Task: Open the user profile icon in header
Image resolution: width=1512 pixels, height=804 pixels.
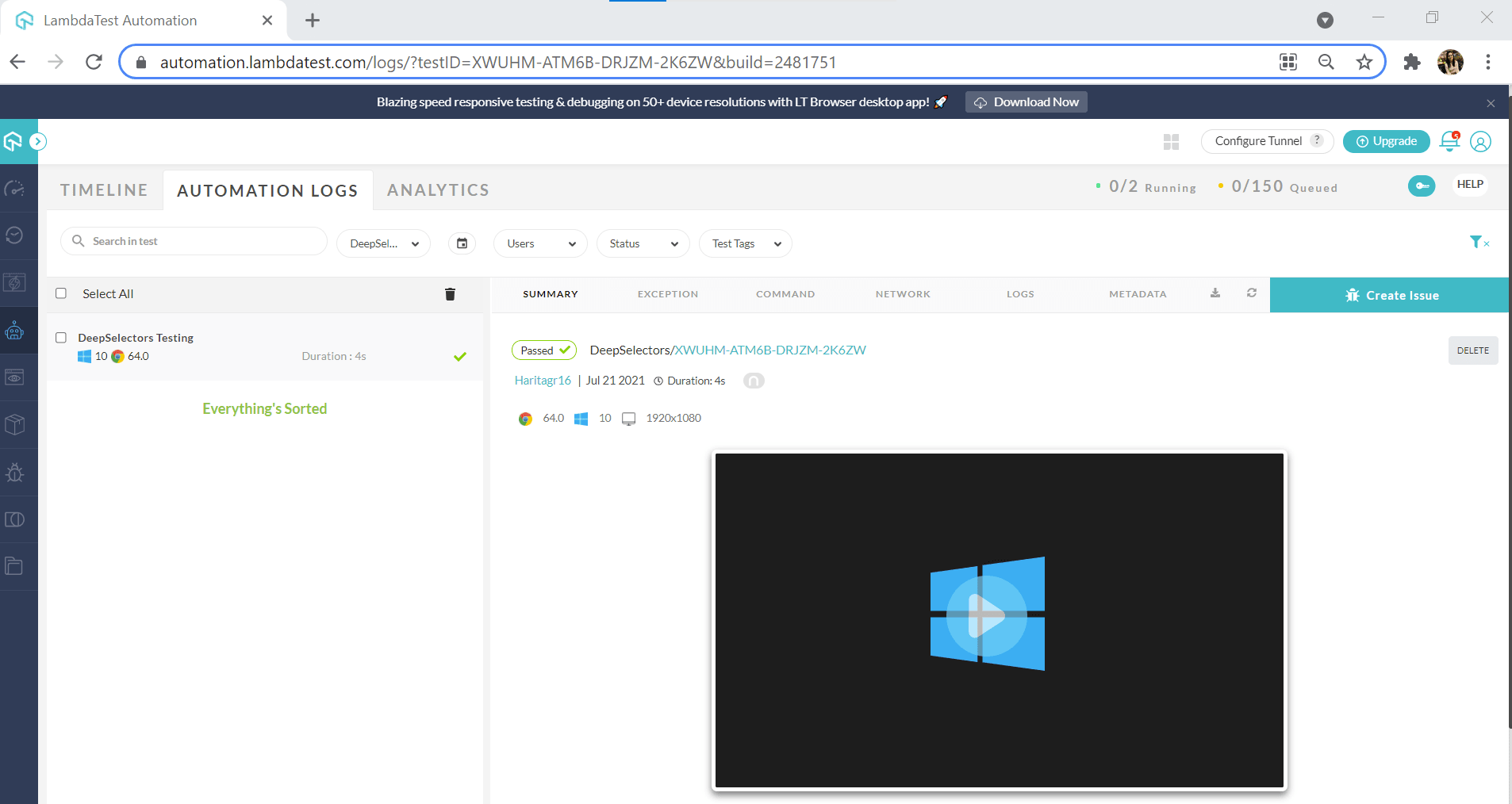Action: (1480, 141)
